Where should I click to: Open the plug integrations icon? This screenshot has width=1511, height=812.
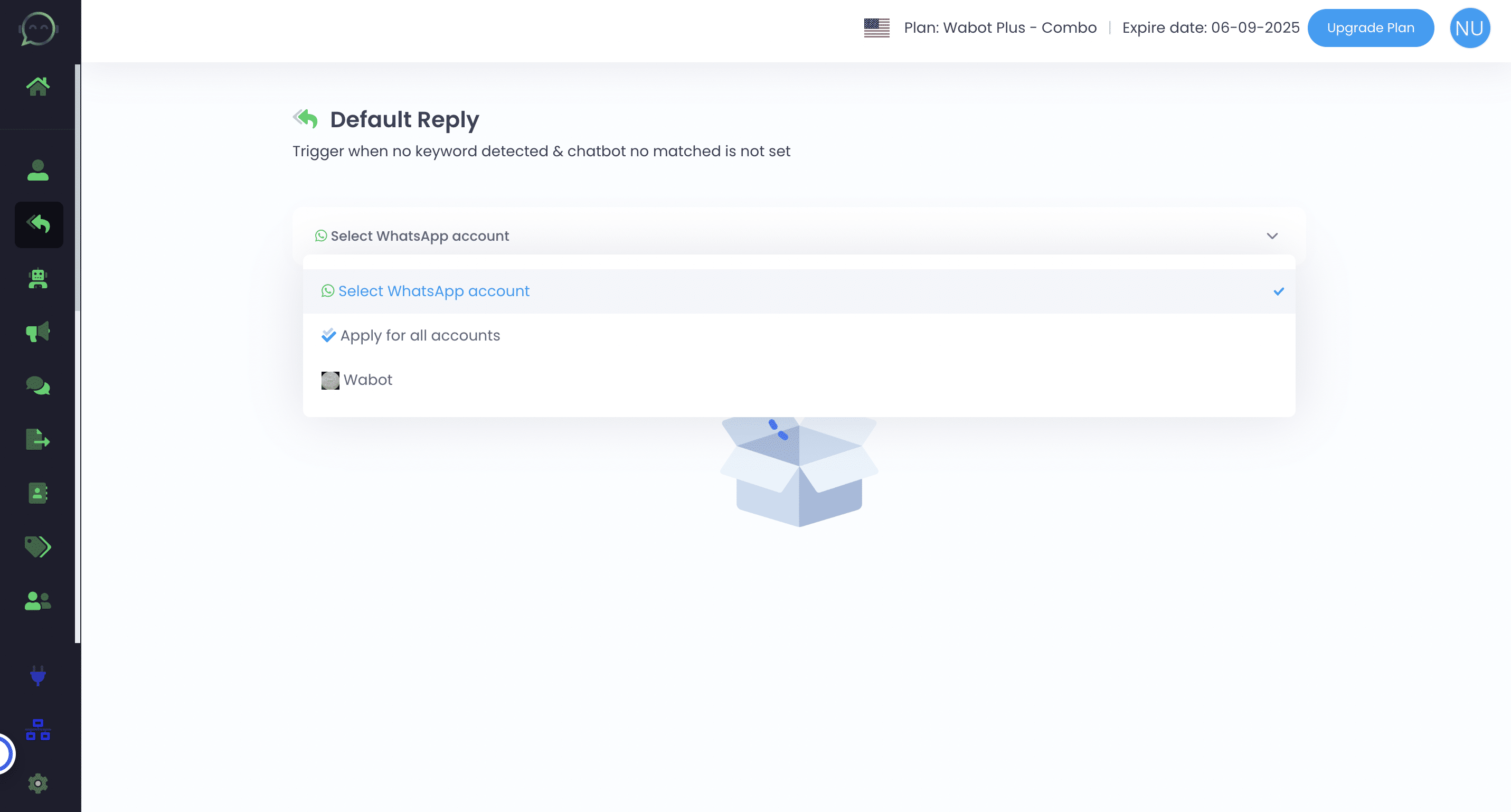click(x=38, y=675)
